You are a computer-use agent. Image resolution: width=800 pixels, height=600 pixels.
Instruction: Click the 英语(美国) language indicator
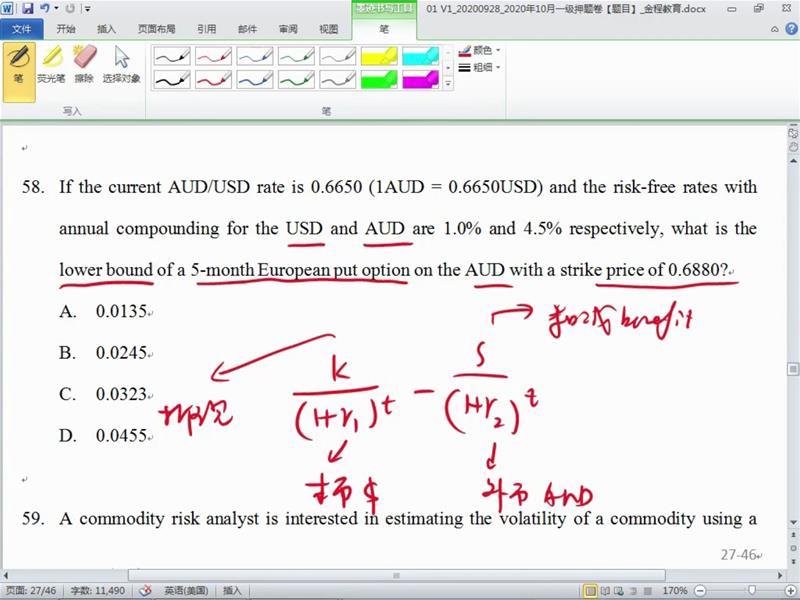(x=187, y=591)
